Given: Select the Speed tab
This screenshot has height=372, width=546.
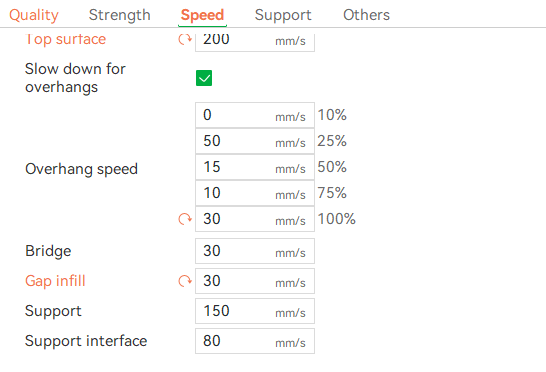Looking at the screenshot, I should pos(202,15).
